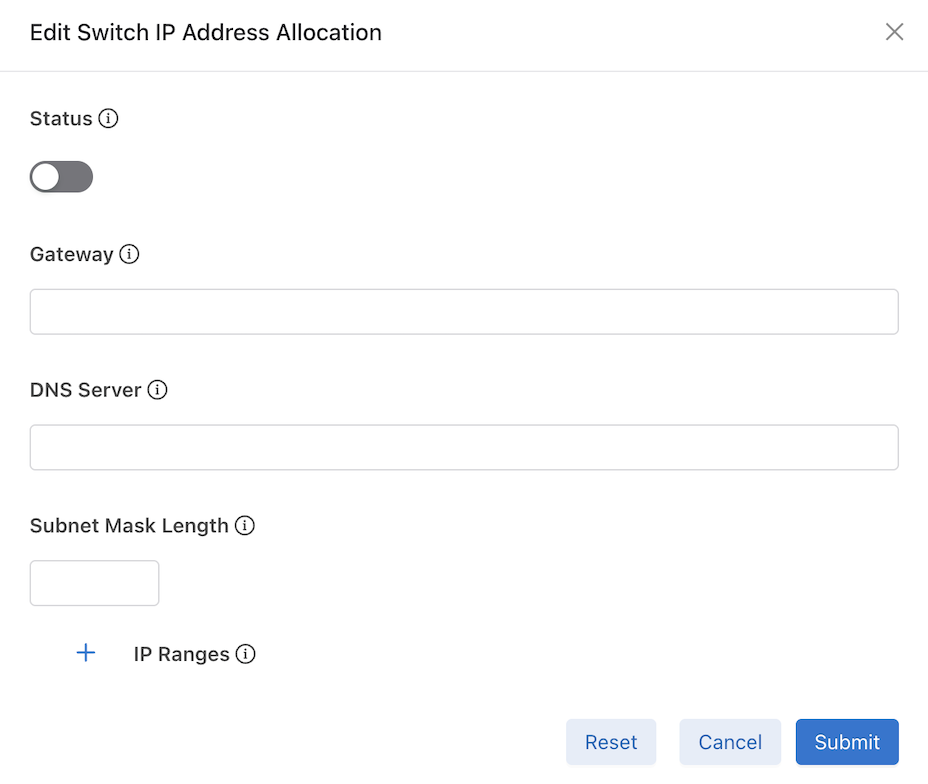The image size is (928, 784).
Task: Show the DNS Server info tooltip icon
Action: tap(157, 390)
